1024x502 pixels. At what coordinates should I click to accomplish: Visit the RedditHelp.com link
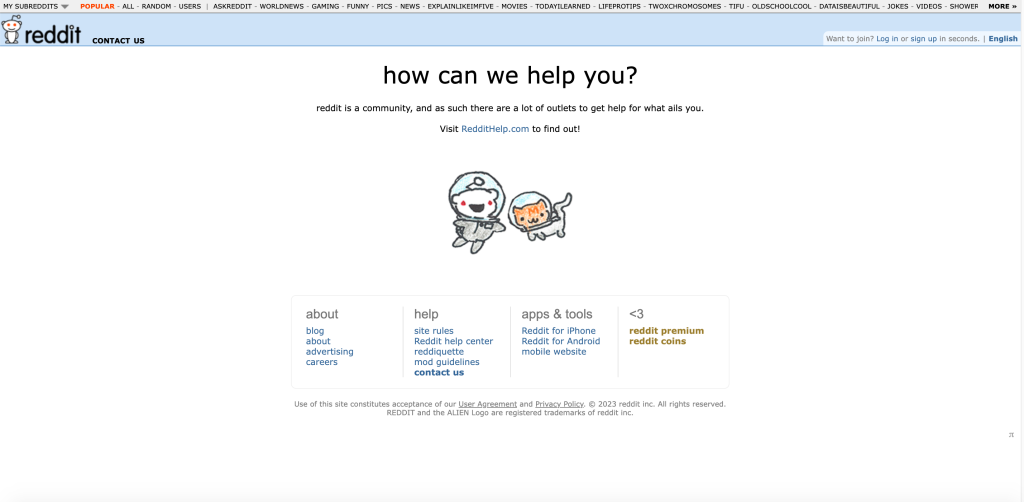pyautogui.click(x=495, y=129)
